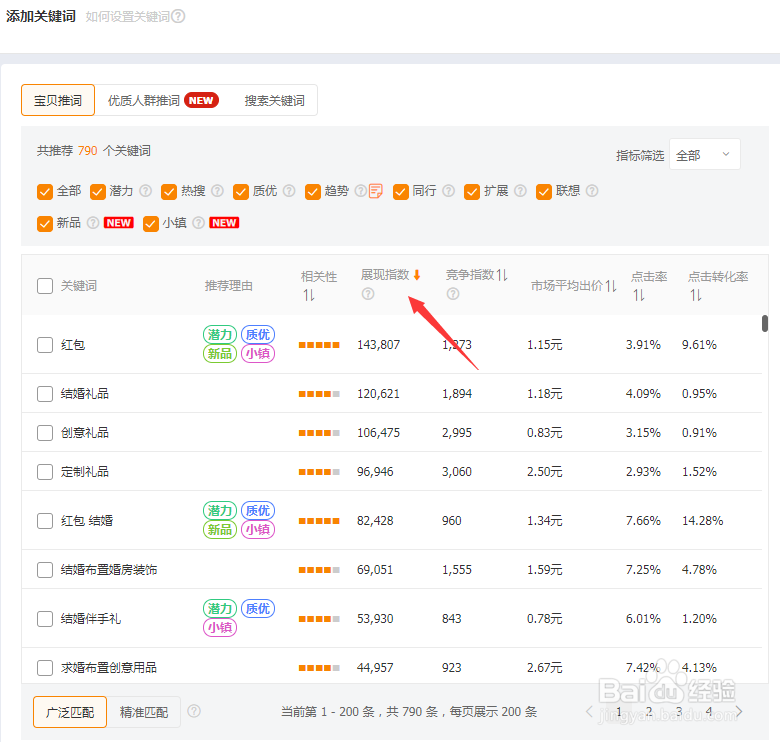Select the 结婚伴手礼 keyword checkbox
The height and width of the screenshot is (742, 780).
pos(45,619)
